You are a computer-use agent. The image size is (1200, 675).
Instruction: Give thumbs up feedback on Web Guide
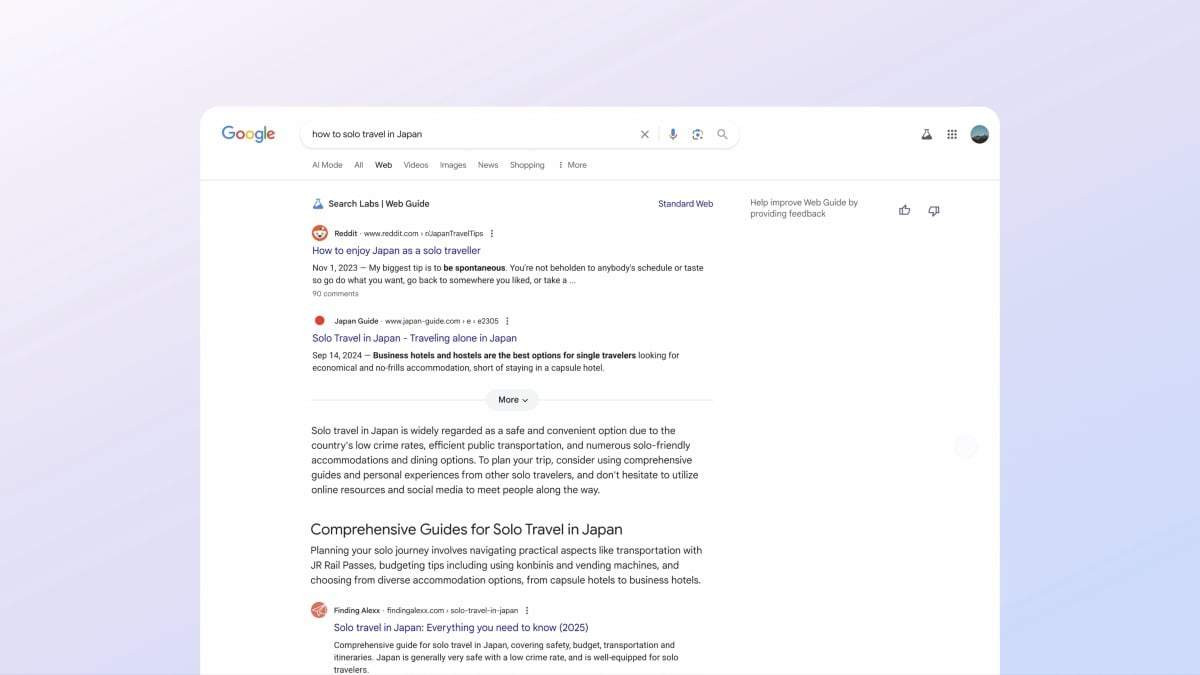tap(905, 210)
